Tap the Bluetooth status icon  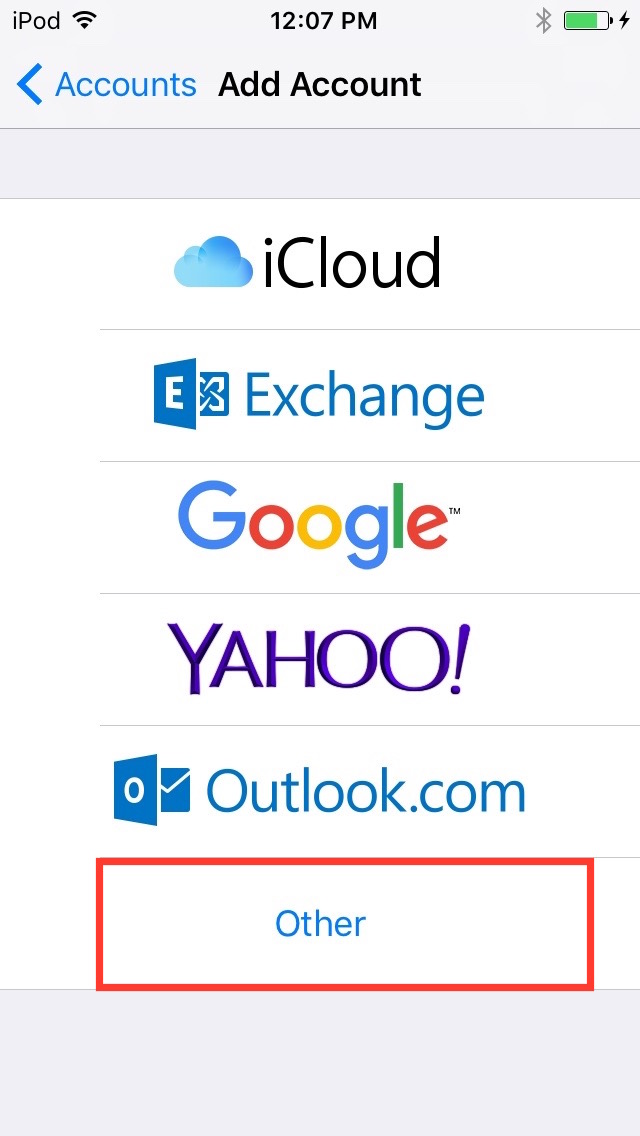[x=543, y=21]
